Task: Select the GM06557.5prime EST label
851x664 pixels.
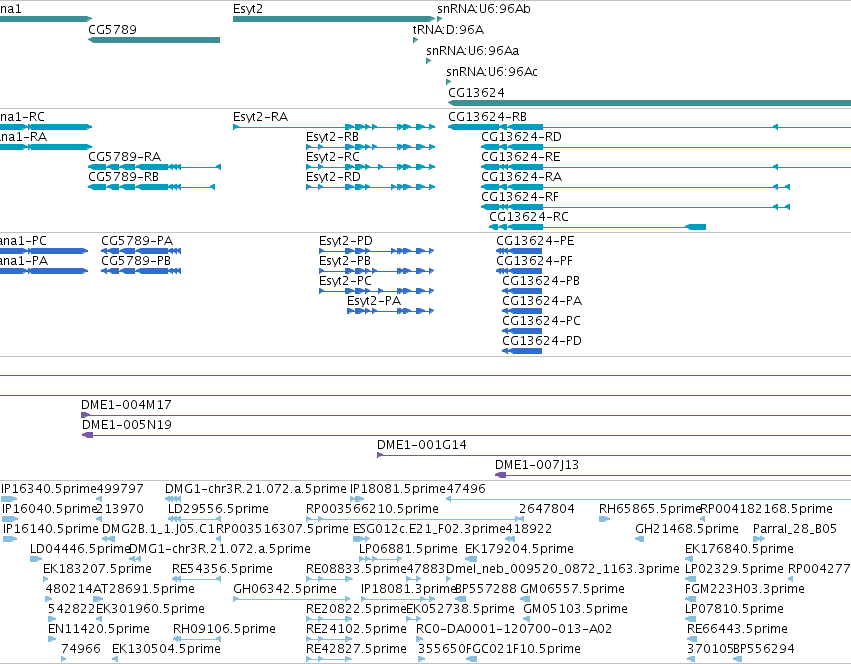Action: 572,590
